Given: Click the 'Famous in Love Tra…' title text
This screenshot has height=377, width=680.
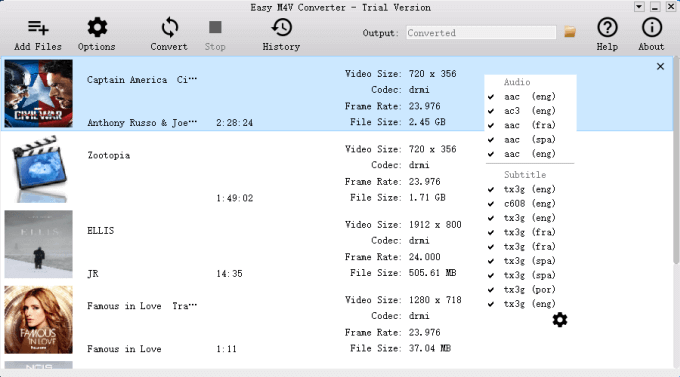Looking at the screenshot, I should [x=142, y=306].
